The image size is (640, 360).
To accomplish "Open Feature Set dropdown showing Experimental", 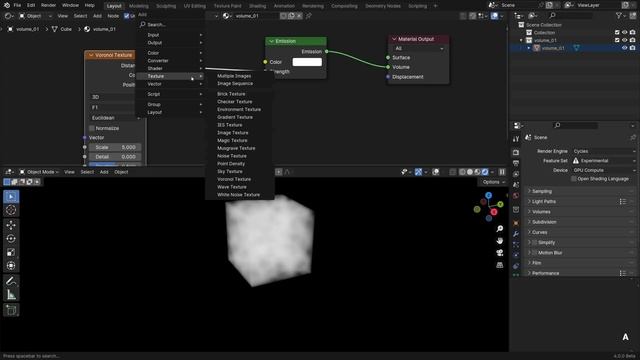I will [603, 161].
